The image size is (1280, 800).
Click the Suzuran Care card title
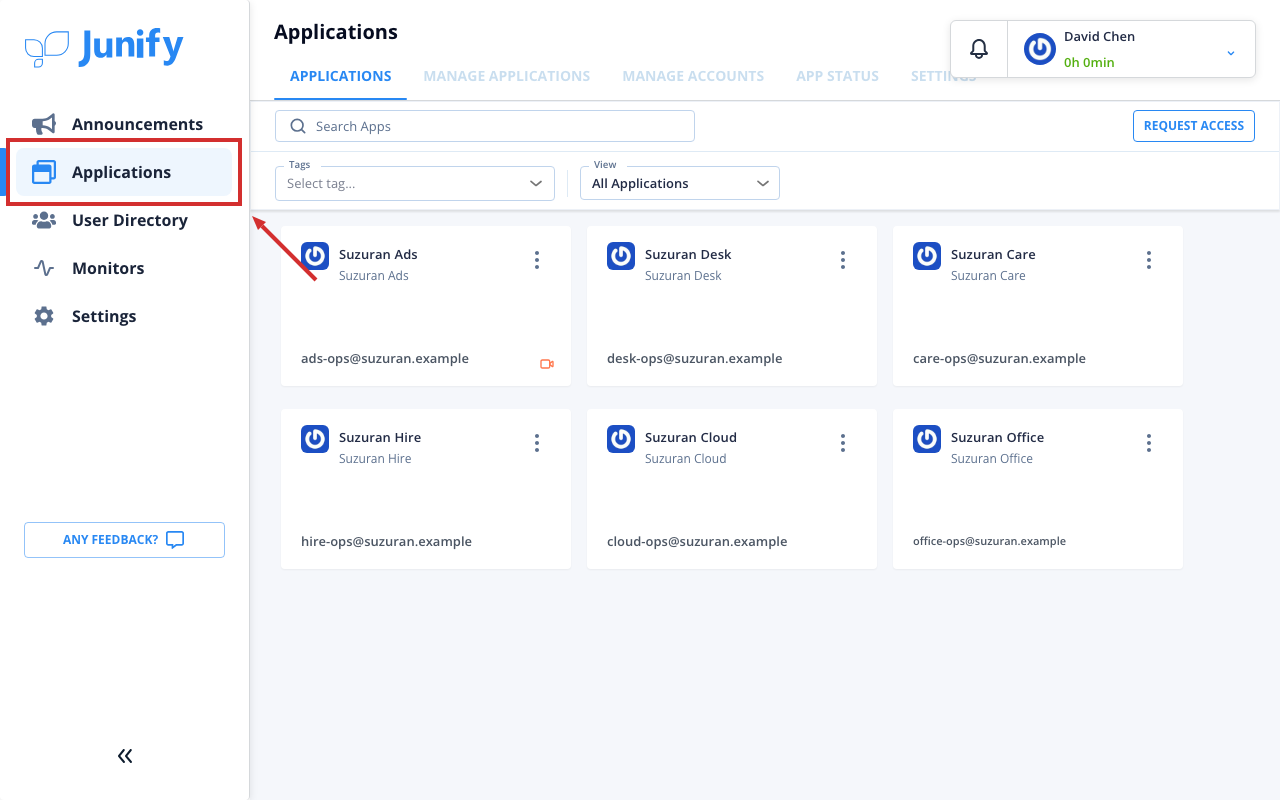click(993, 254)
